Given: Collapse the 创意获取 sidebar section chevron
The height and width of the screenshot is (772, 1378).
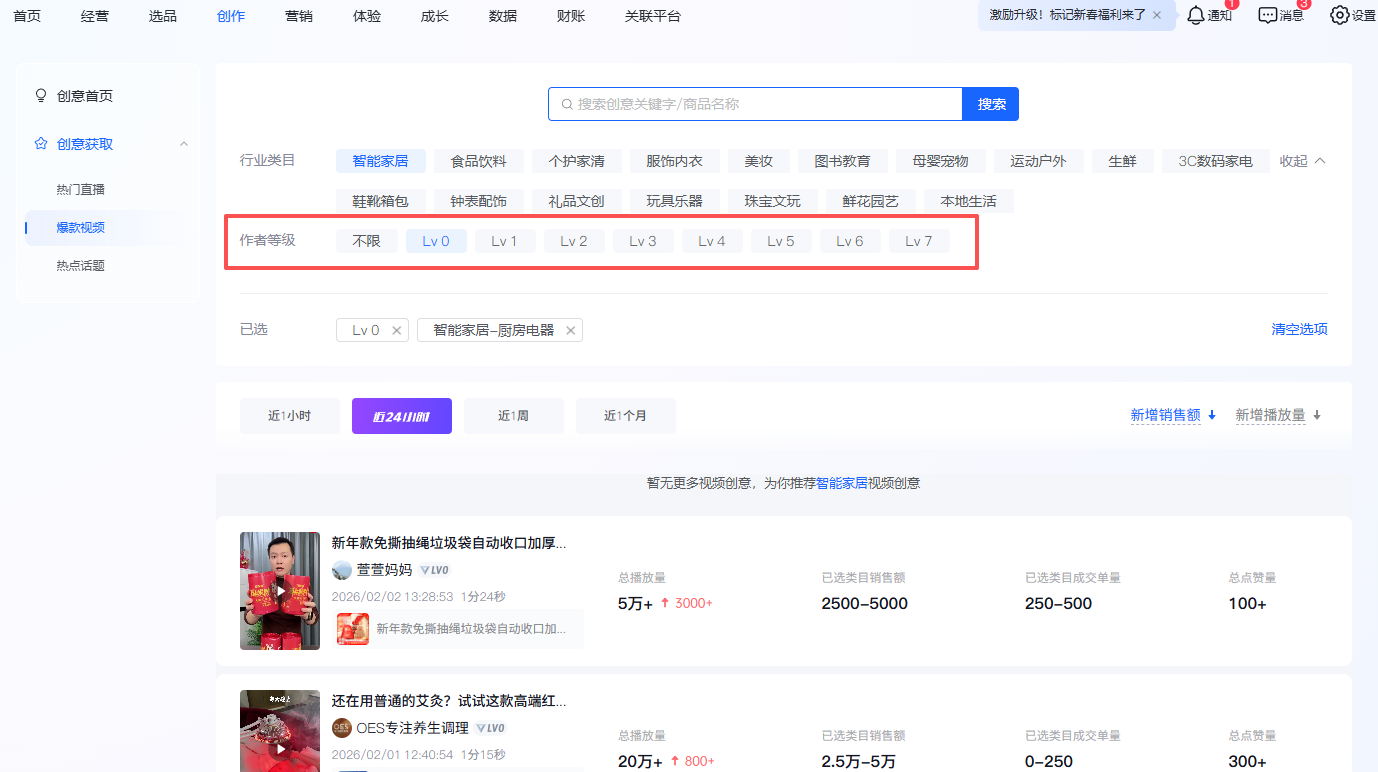Looking at the screenshot, I should click(x=183, y=143).
